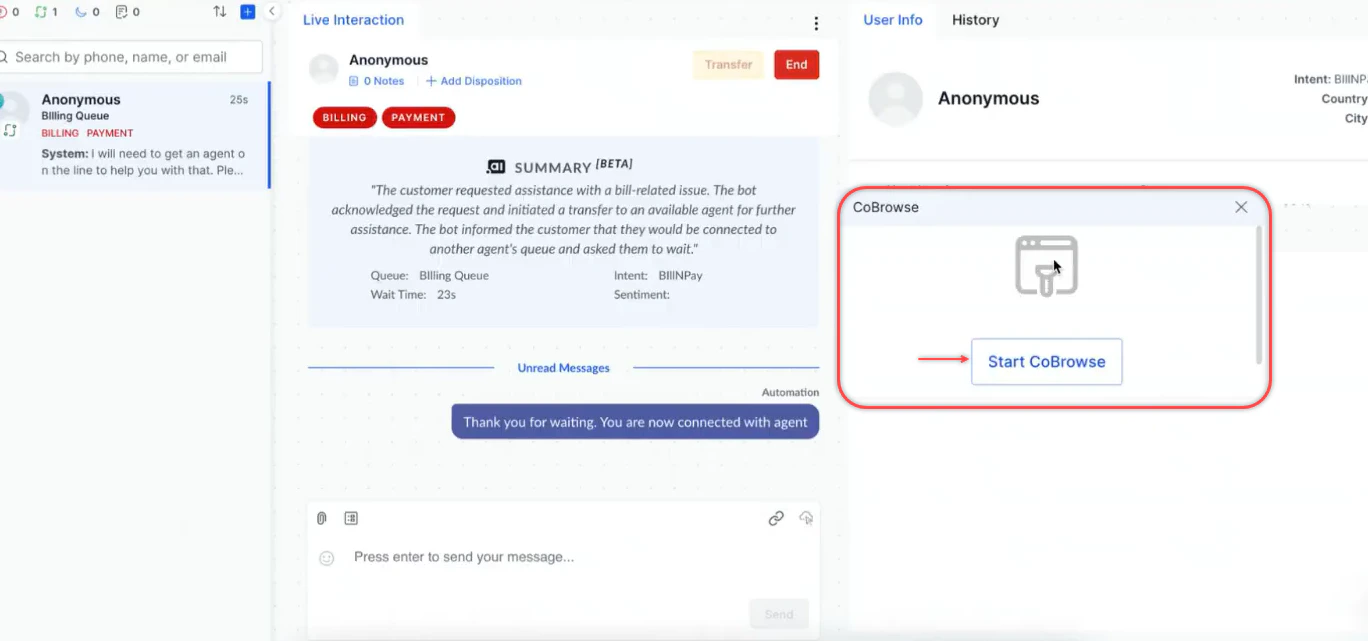Click the Start CoBrowse button
The height and width of the screenshot is (641, 1368).
(x=1047, y=362)
